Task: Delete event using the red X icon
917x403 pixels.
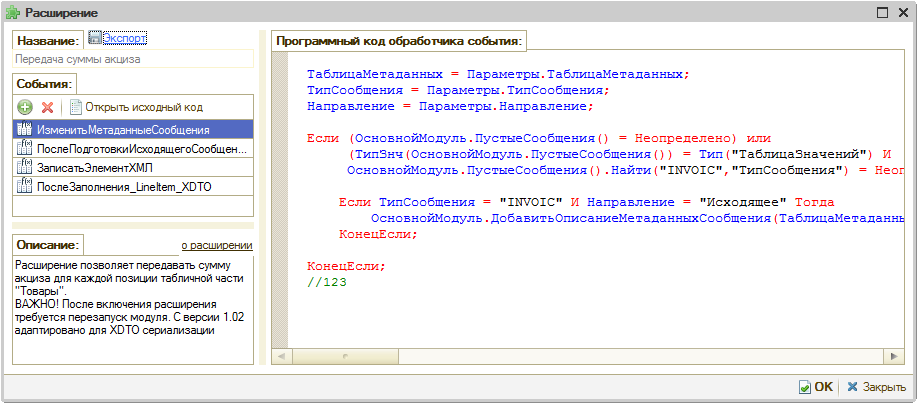Action: [x=47, y=107]
